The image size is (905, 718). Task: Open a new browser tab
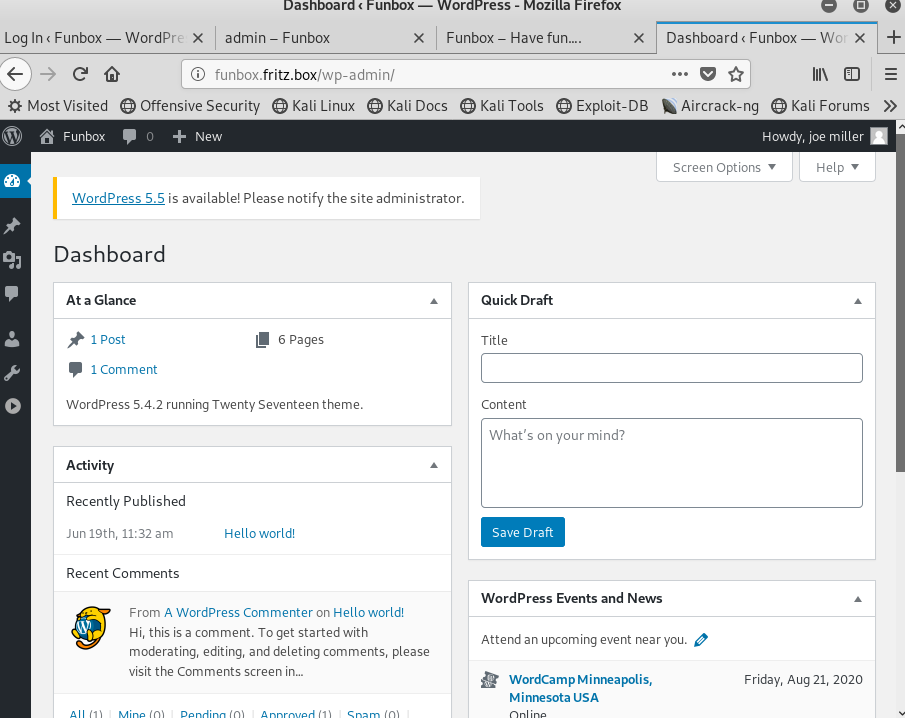click(893, 38)
